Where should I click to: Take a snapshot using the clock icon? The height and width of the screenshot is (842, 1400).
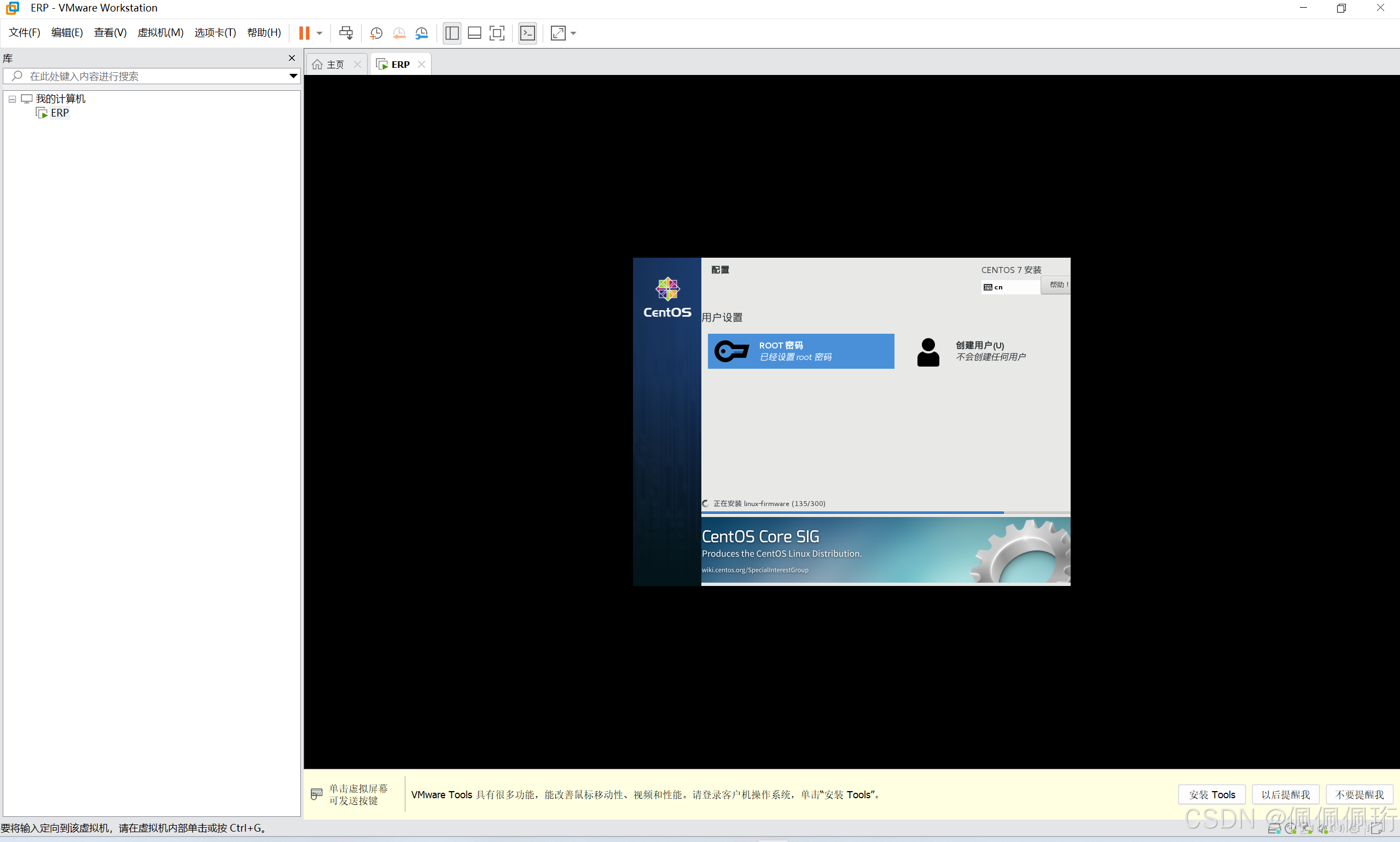[375, 33]
